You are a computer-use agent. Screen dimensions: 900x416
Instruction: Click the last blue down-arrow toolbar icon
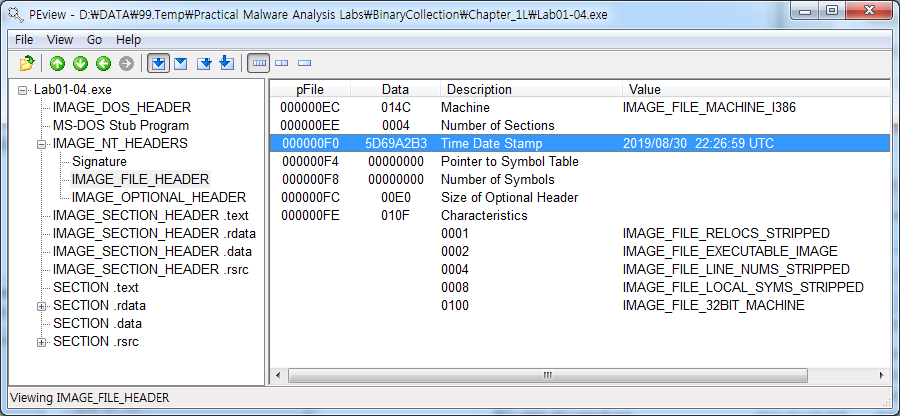227,63
